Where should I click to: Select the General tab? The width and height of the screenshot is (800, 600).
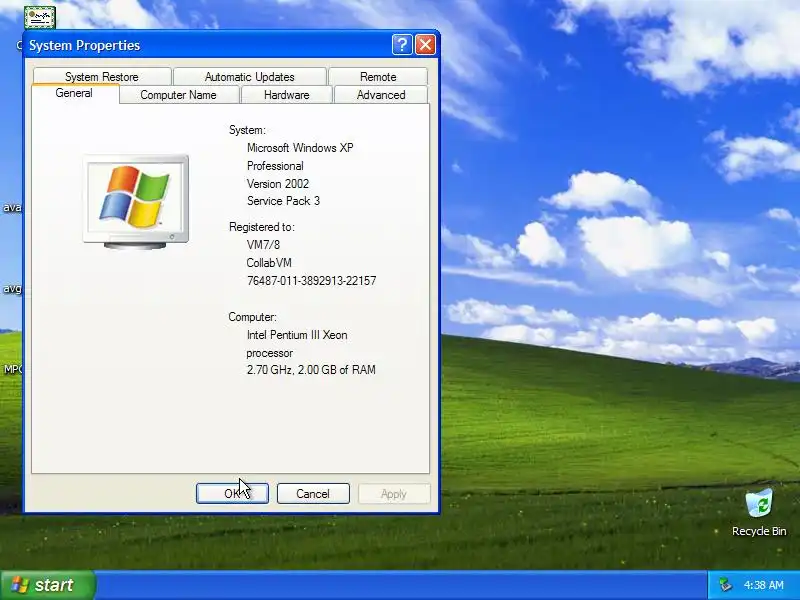pyautogui.click(x=74, y=93)
